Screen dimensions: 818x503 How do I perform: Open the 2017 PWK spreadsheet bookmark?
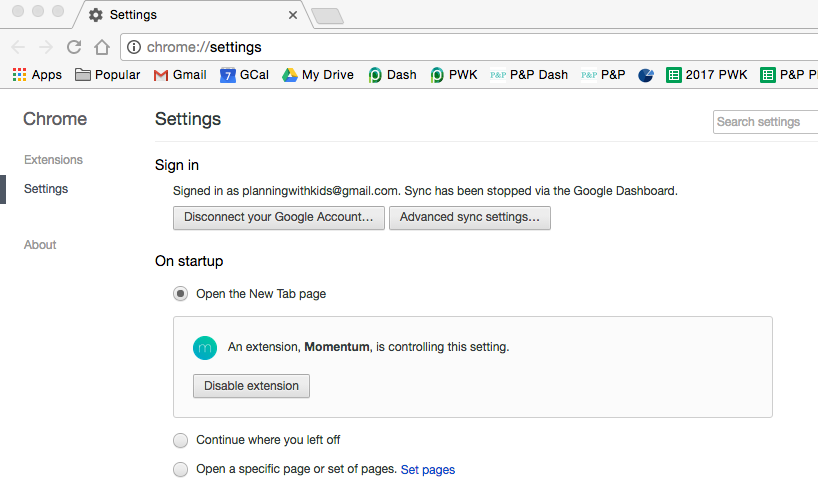706,75
